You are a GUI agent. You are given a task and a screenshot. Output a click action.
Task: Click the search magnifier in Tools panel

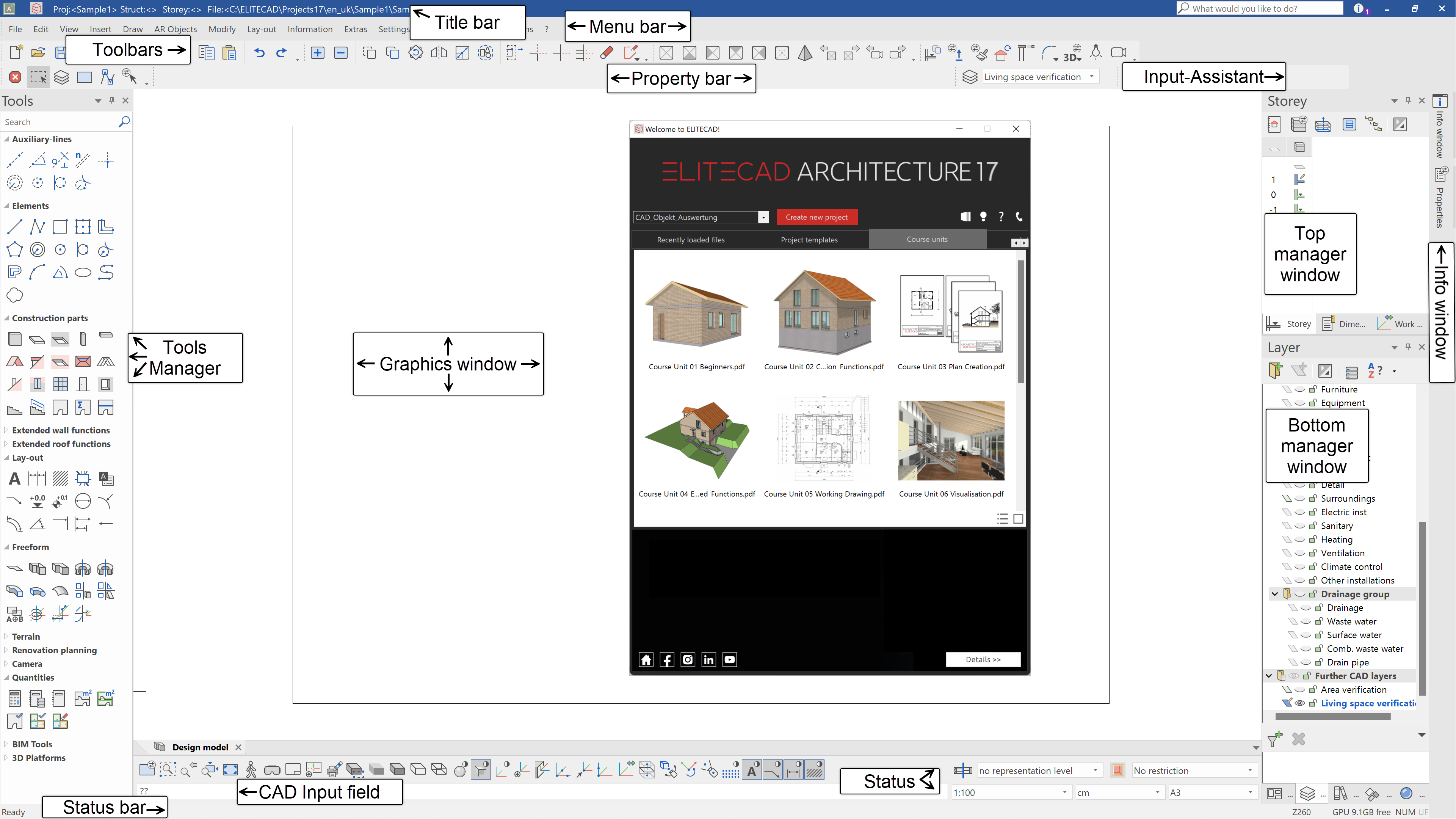[124, 121]
